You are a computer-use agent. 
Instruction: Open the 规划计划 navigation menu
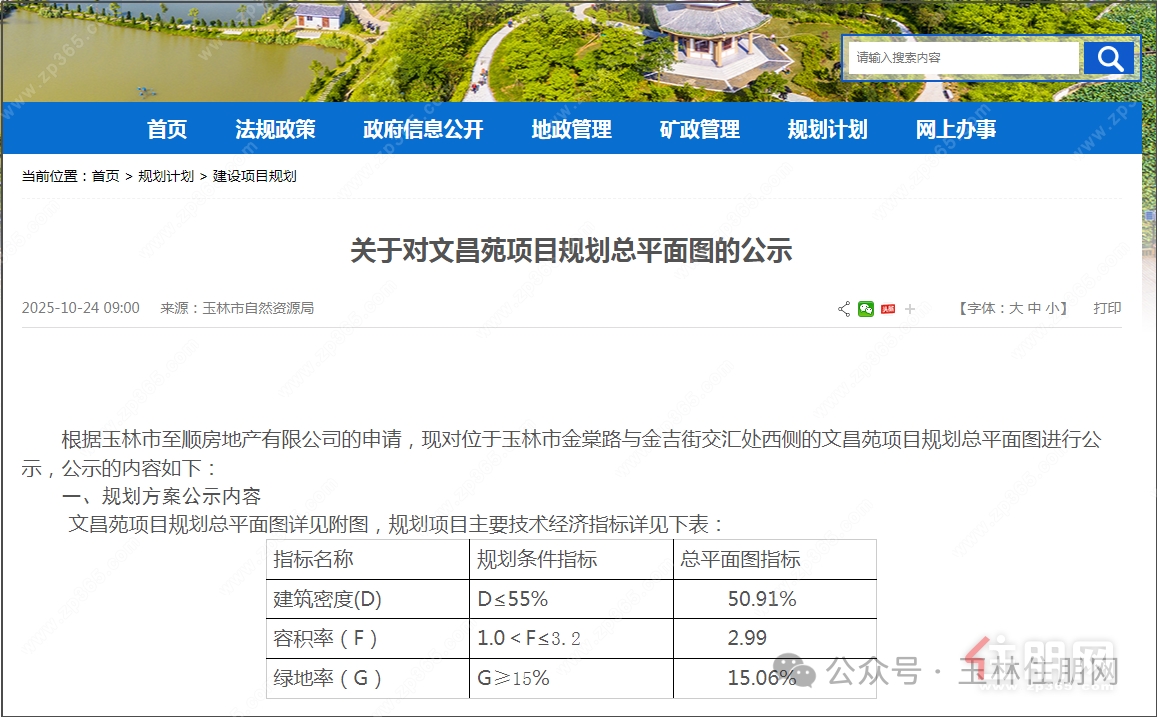[827, 128]
